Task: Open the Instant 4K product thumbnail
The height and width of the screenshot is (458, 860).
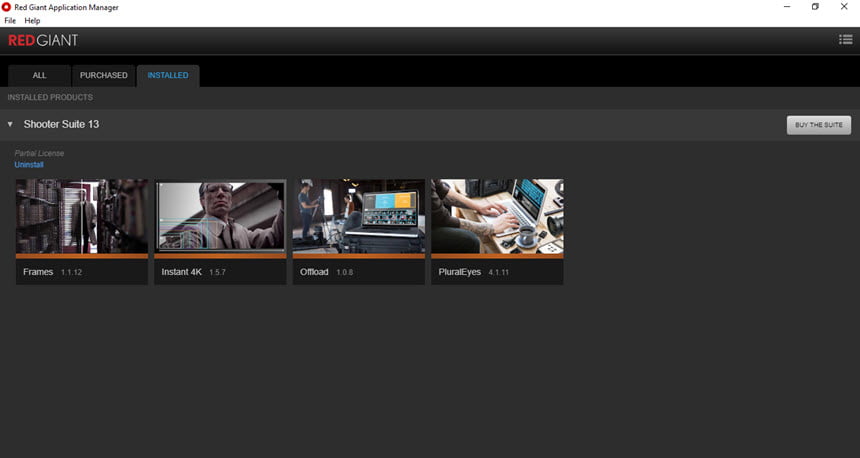Action: point(220,216)
